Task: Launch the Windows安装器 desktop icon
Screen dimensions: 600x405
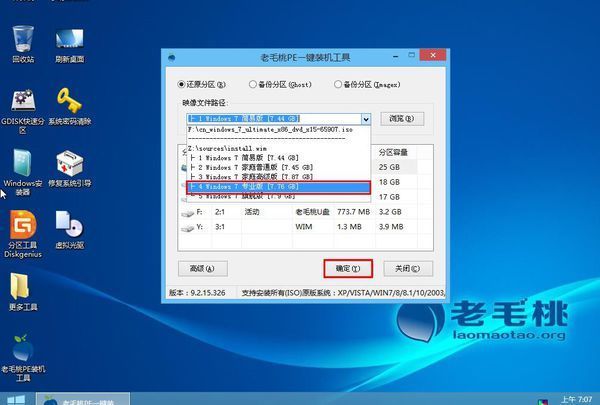Action: click(23, 172)
